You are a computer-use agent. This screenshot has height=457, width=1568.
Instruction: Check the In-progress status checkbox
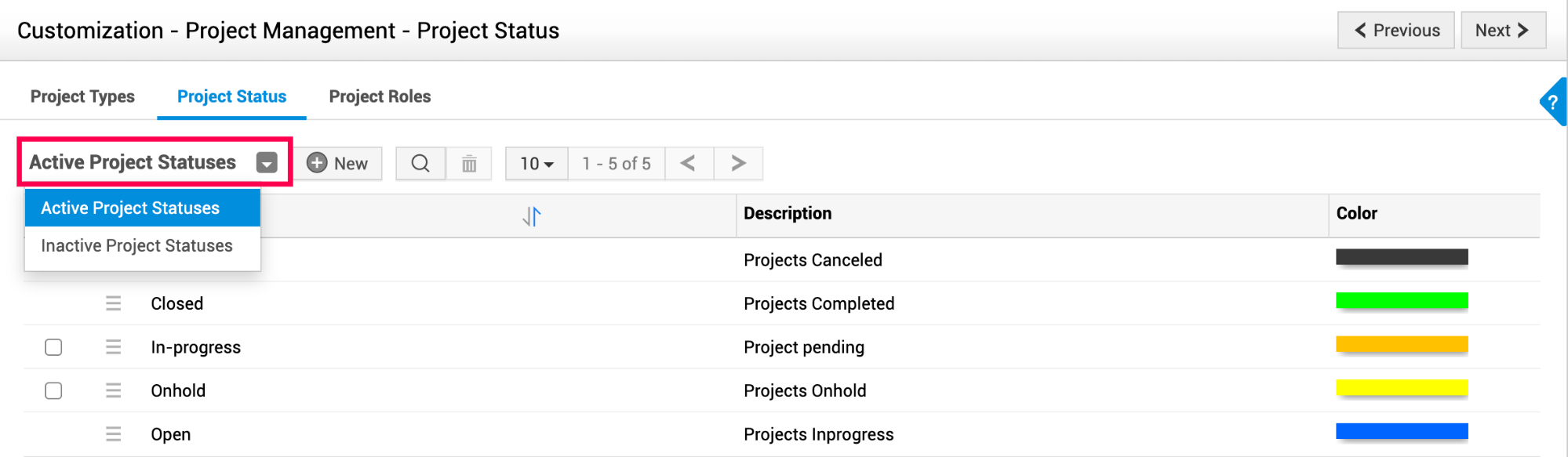tap(53, 347)
